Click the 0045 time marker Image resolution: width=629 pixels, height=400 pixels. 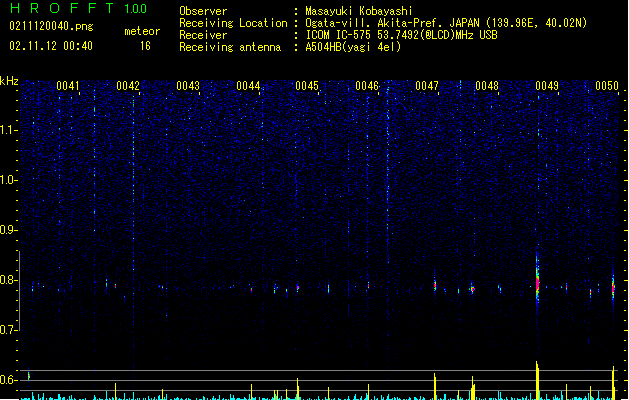click(307, 86)
